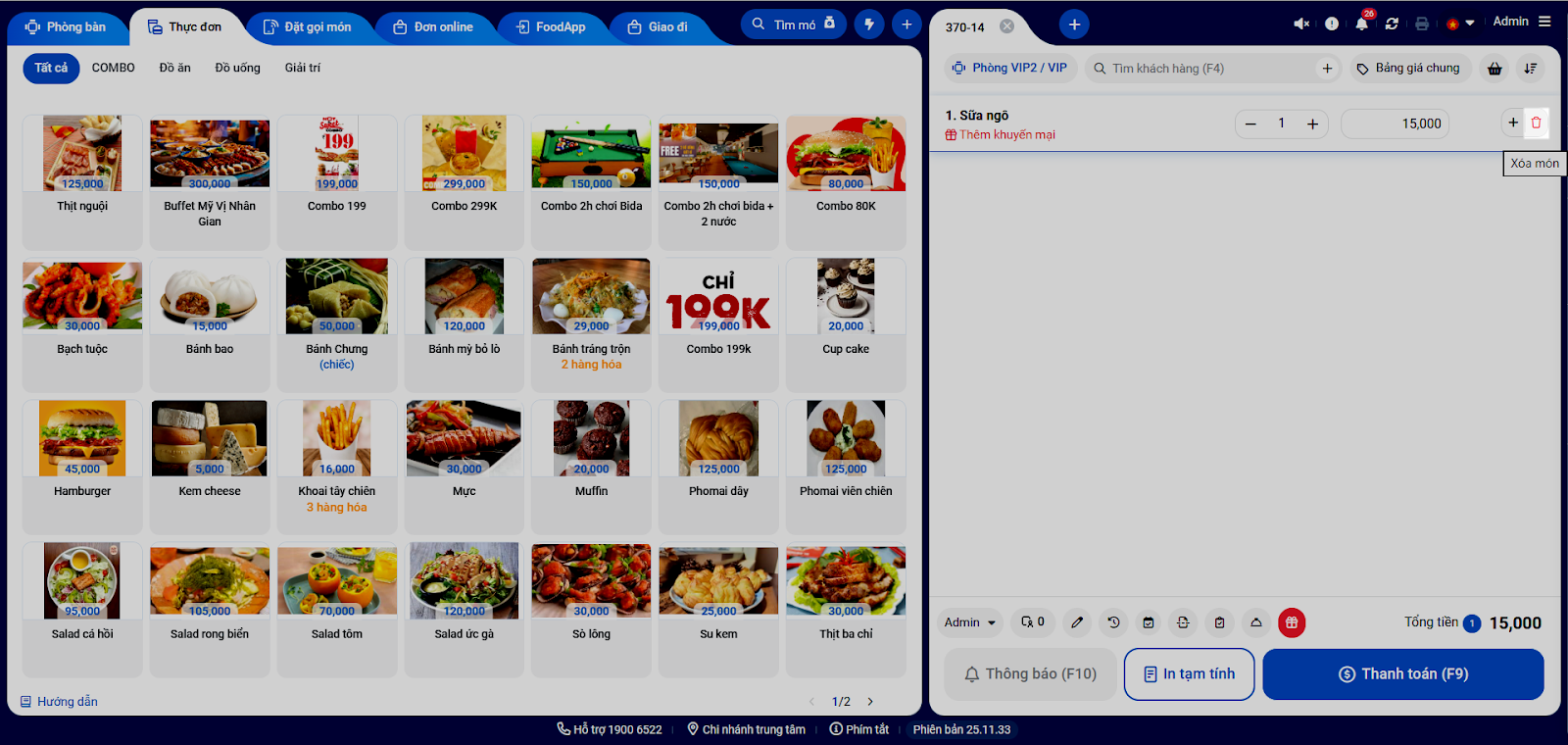The width and height of the screenshot is (1568, 745).
Task: Open notifications bell with 26 badge
Action: 1362,23
